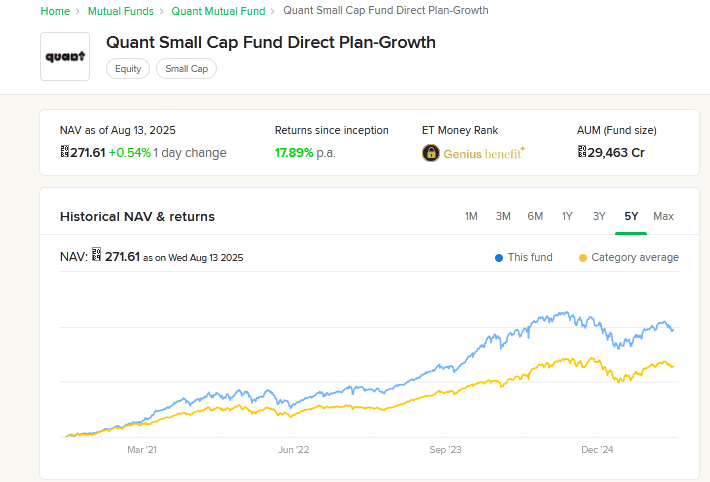Screen dimensions: 710x482
Task: Open the Home breadcrumb link
Action: (55, 11)
